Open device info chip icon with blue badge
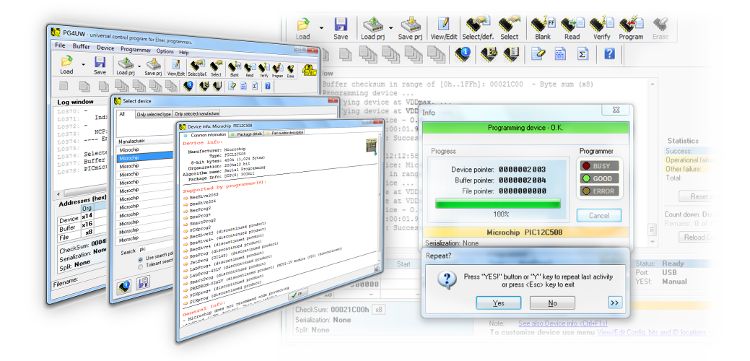This screenshot has height=361, width=750. pyautogui.click(x=463, y=54)
